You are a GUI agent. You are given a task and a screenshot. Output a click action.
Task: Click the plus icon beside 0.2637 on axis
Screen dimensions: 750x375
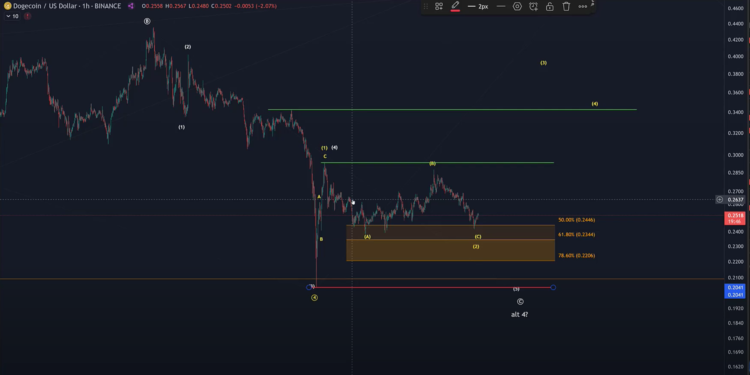tap(719, 199)
